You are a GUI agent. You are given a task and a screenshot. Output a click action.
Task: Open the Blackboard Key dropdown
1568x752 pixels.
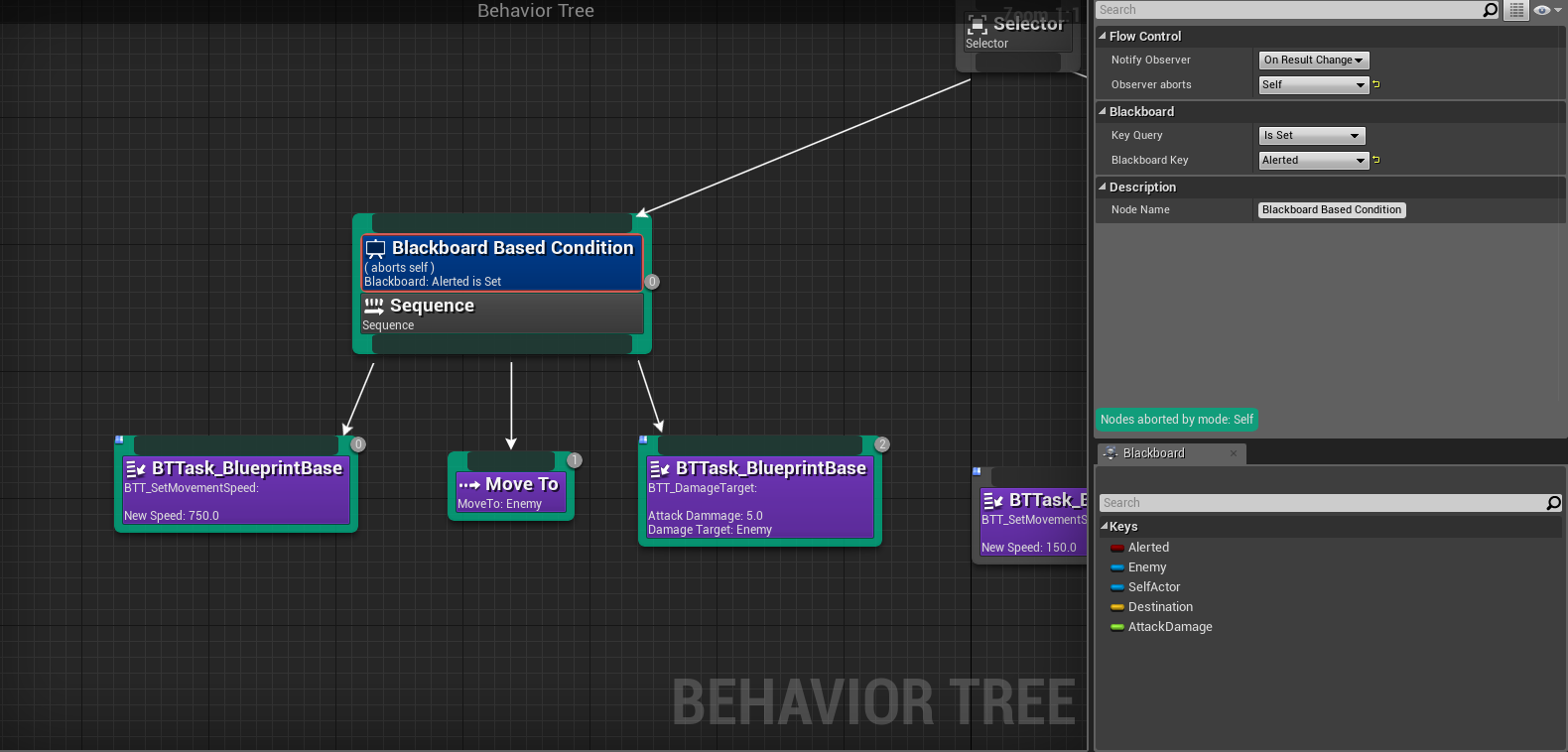[1314, 161]
